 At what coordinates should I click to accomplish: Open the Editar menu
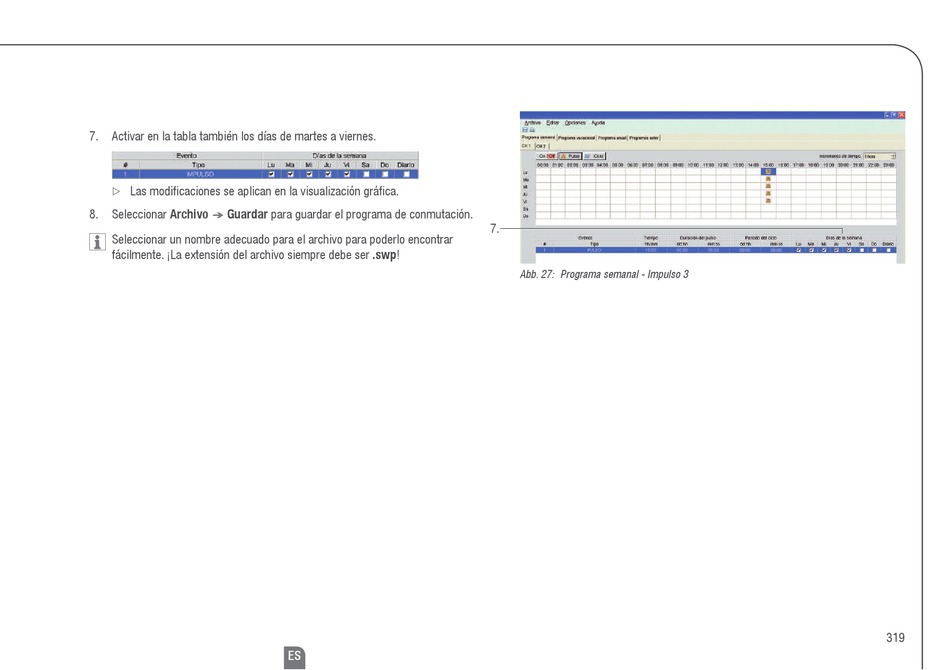click(553, 122)
